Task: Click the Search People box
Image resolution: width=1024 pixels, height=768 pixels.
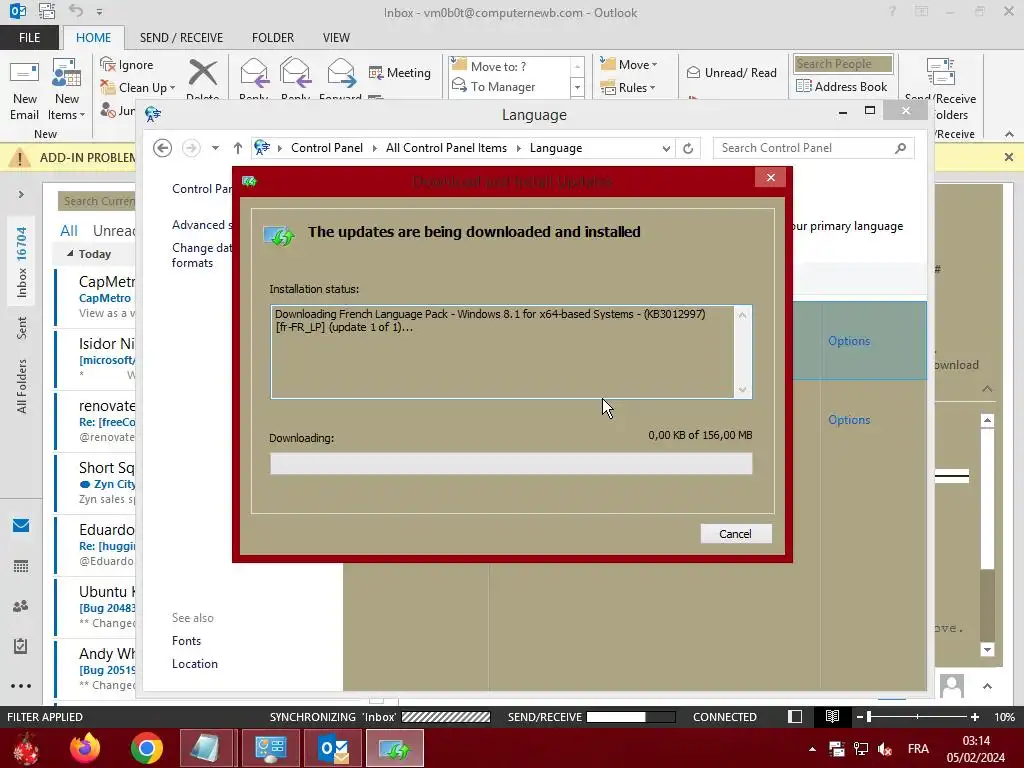Action: click(843, 63)
